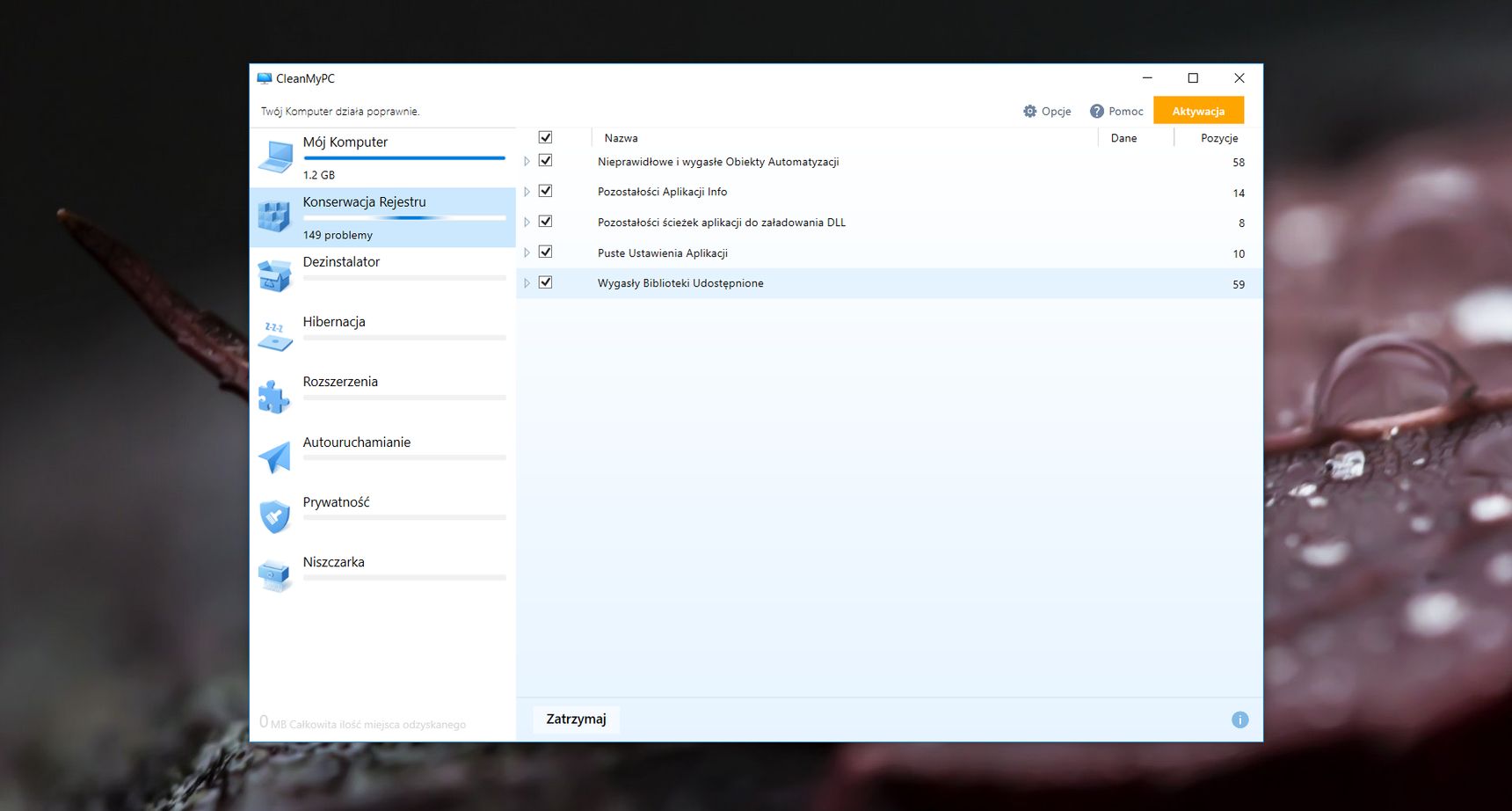Click the Autouruchamianie paper plane icon
1512x811 pixels.
274,457
